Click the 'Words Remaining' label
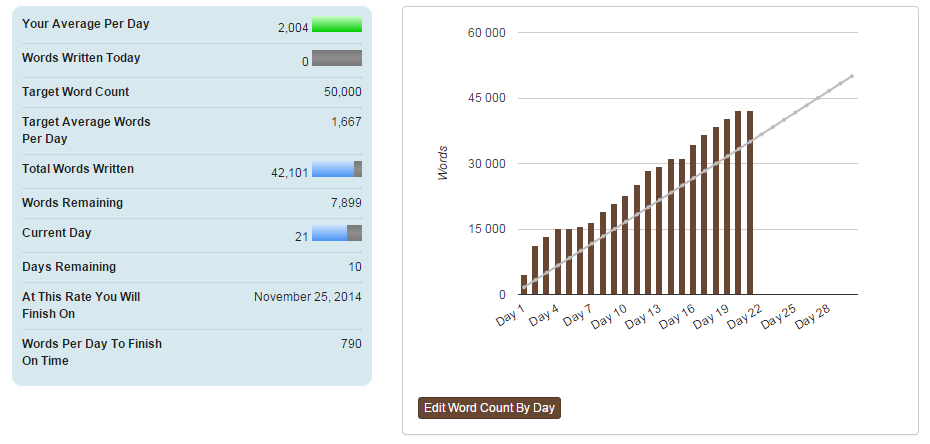Screen dimensions: 930x444 coord(72,202)
